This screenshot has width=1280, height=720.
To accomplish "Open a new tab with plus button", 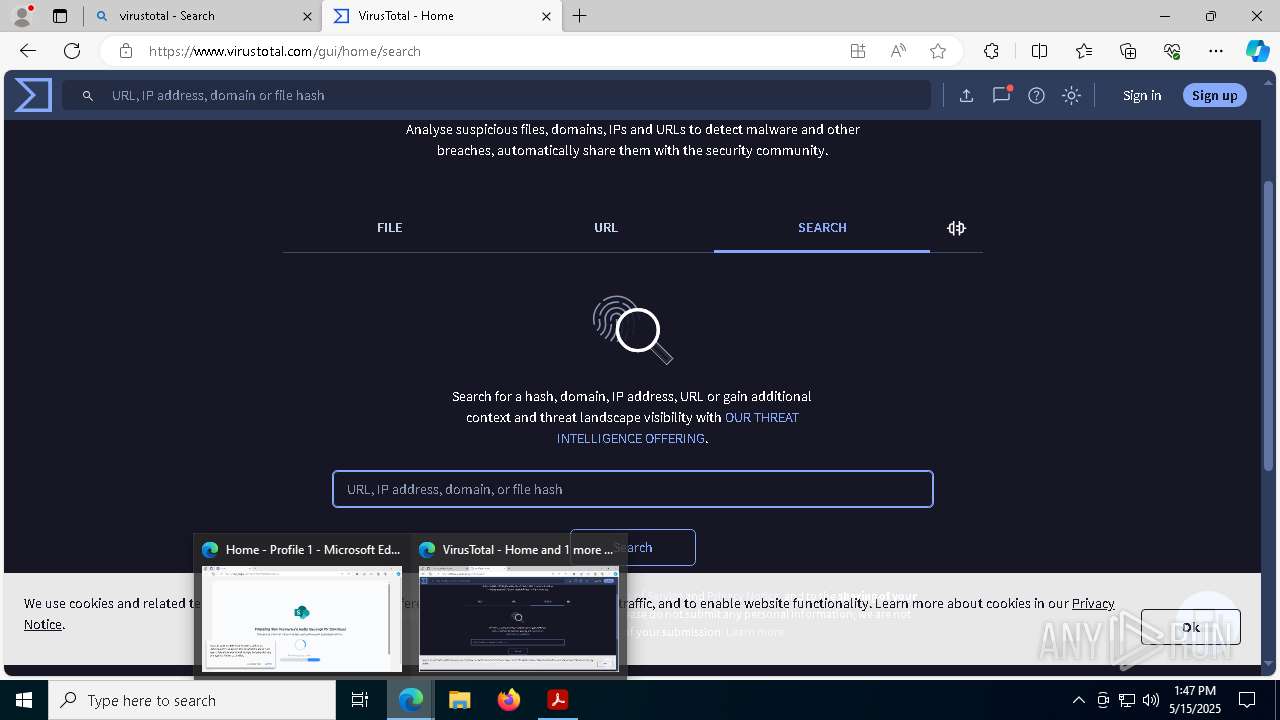I will pyautogui.click(x=580, y=16).
